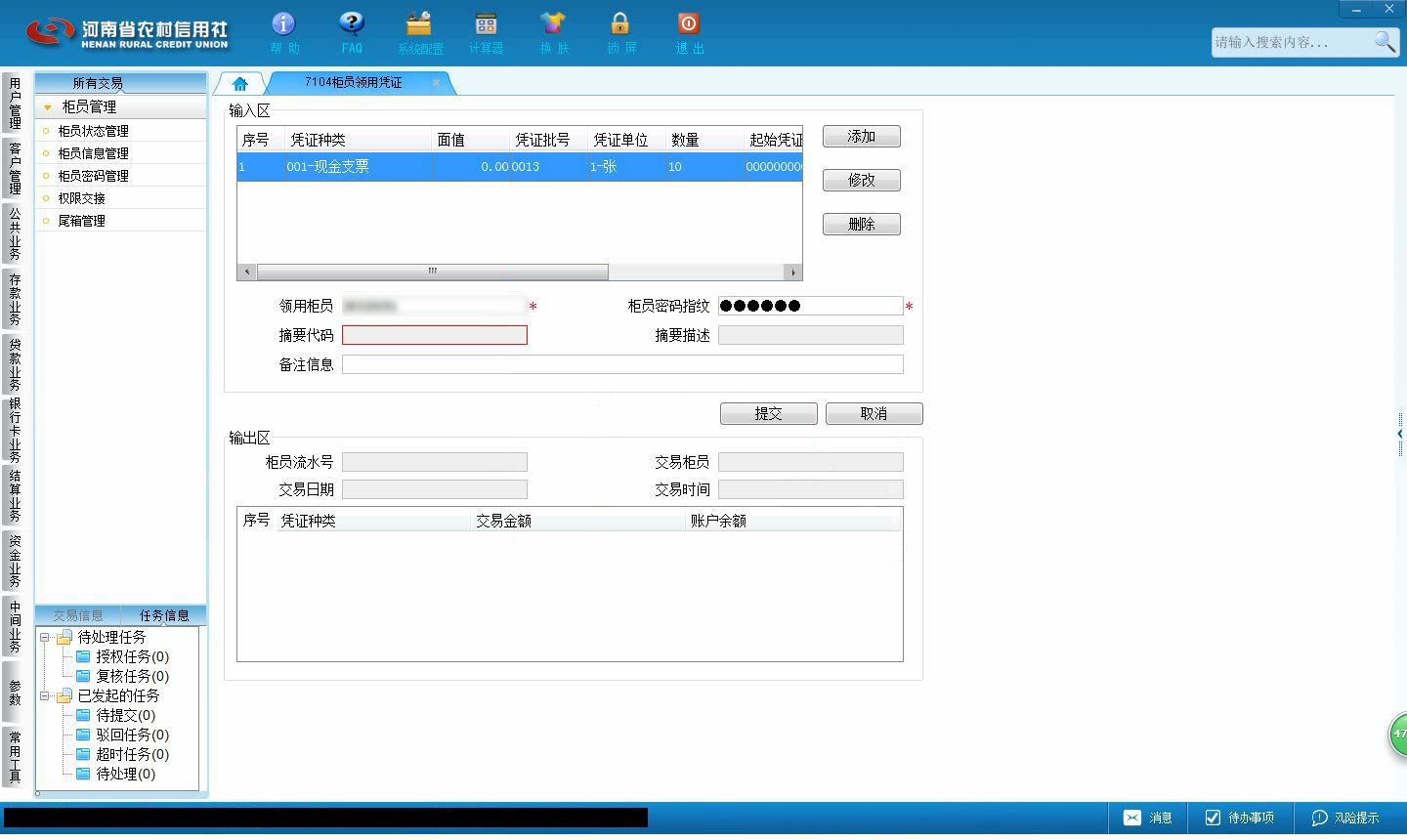Open the 客户管理 side tab
The image size is (1407, 840).
(x=14, y=168)
